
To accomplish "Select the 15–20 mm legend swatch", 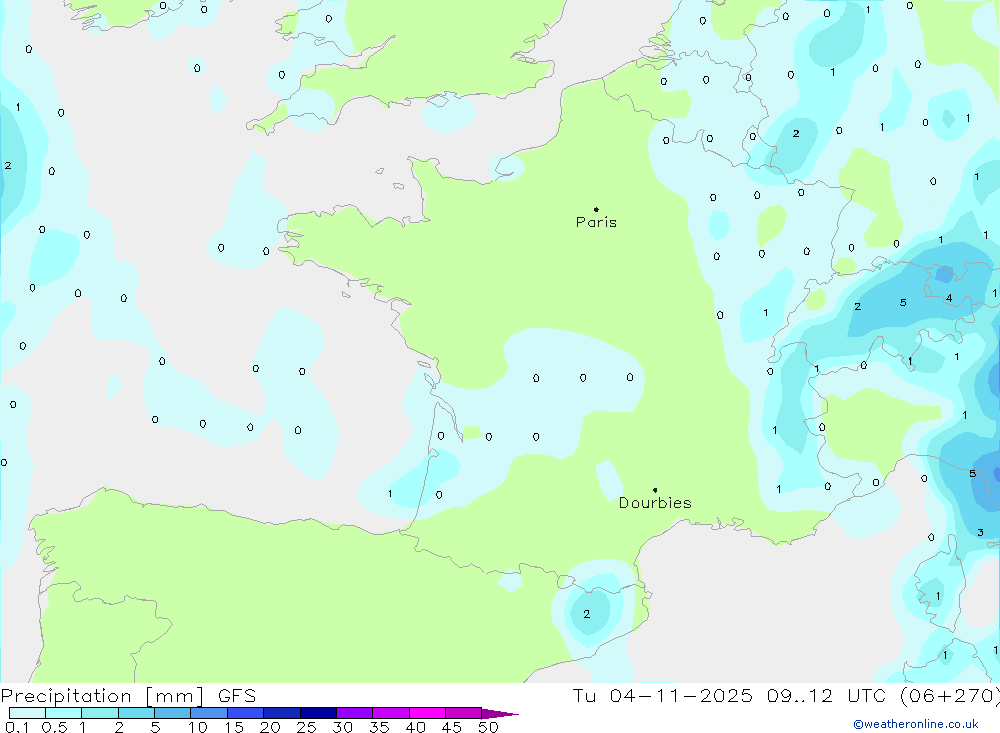I will pyautogui.click(x=245, y=713).
